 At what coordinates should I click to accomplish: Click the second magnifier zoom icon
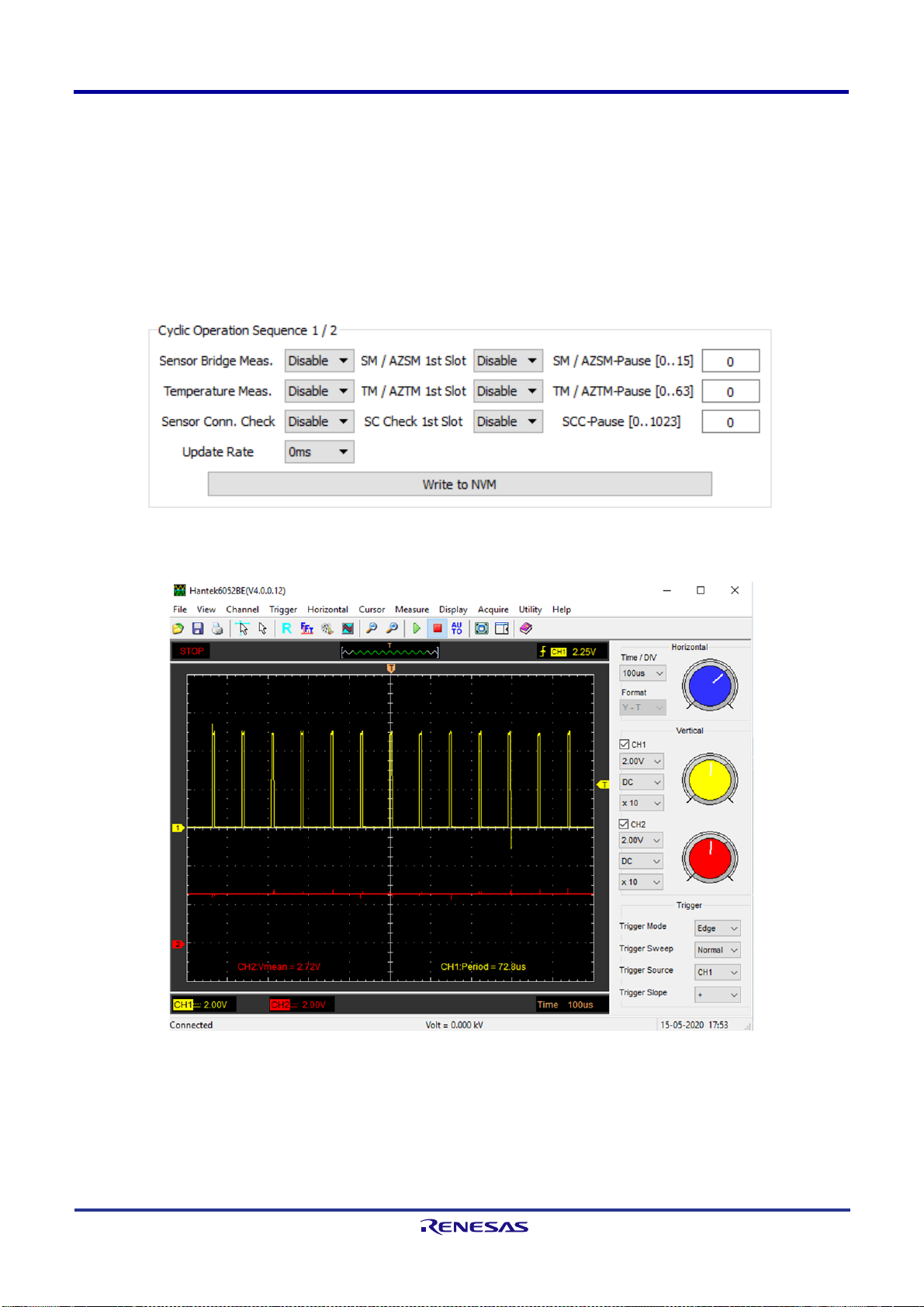392,628
